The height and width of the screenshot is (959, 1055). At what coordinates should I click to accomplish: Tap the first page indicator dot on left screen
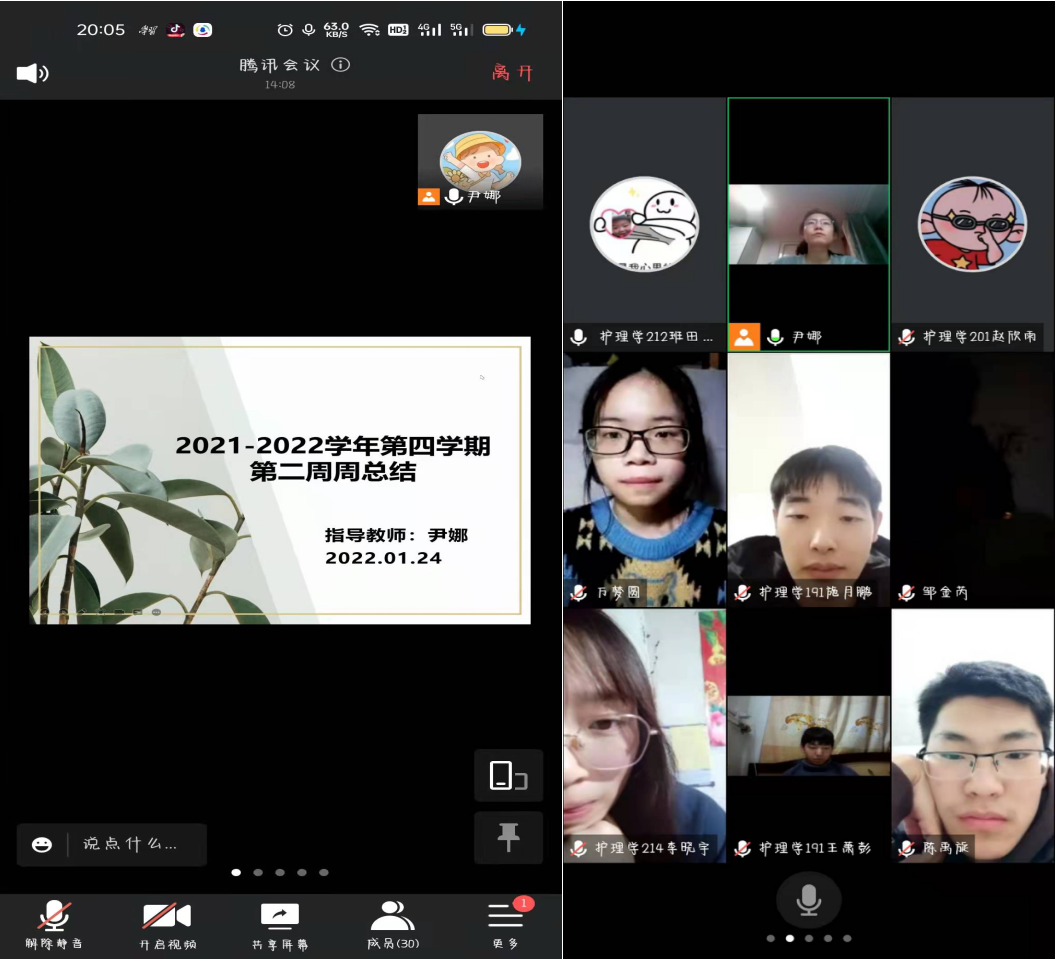pyautogui.click(x=236, y=872)
